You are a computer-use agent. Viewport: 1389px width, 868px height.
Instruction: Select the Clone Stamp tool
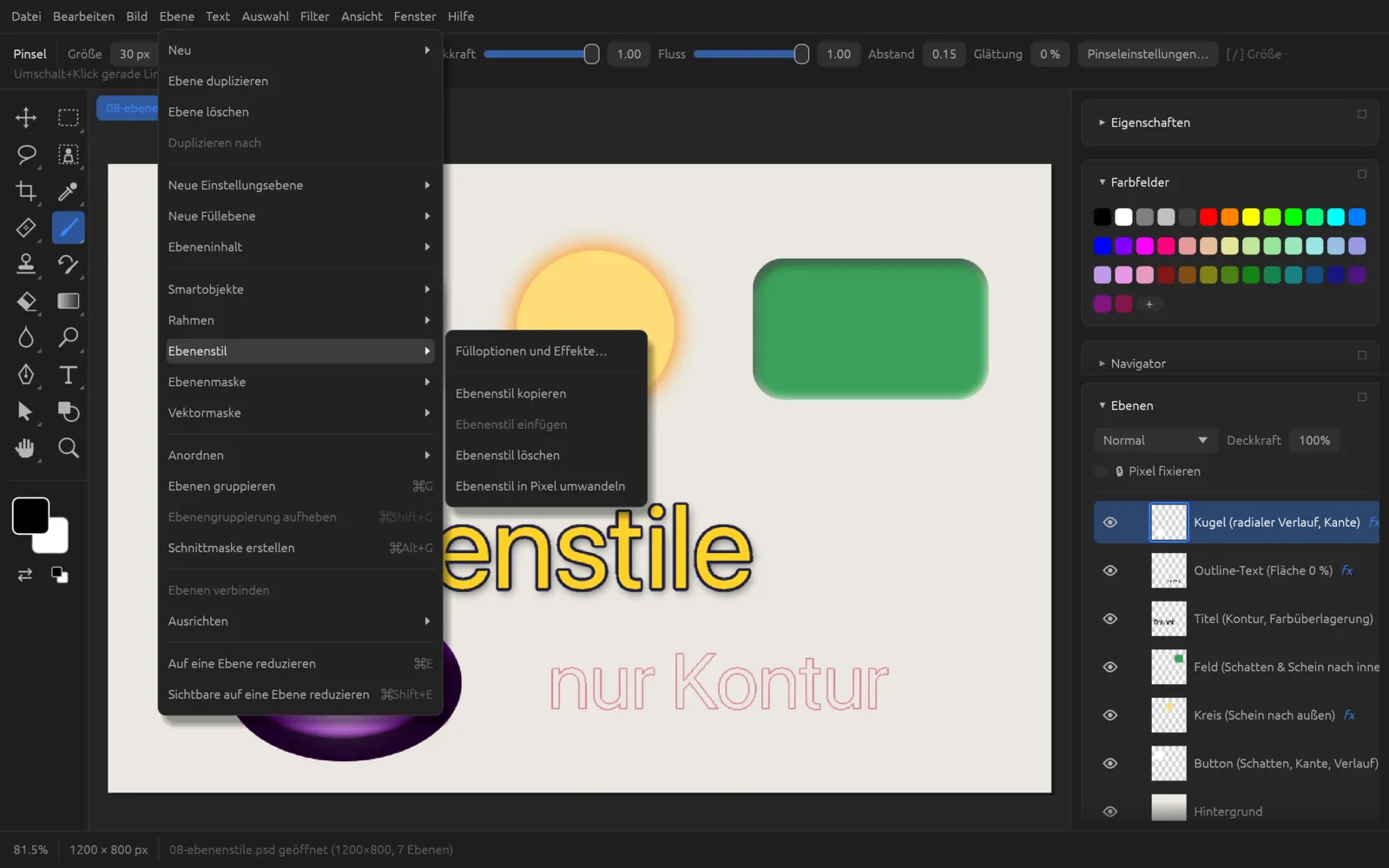(26, 264)
